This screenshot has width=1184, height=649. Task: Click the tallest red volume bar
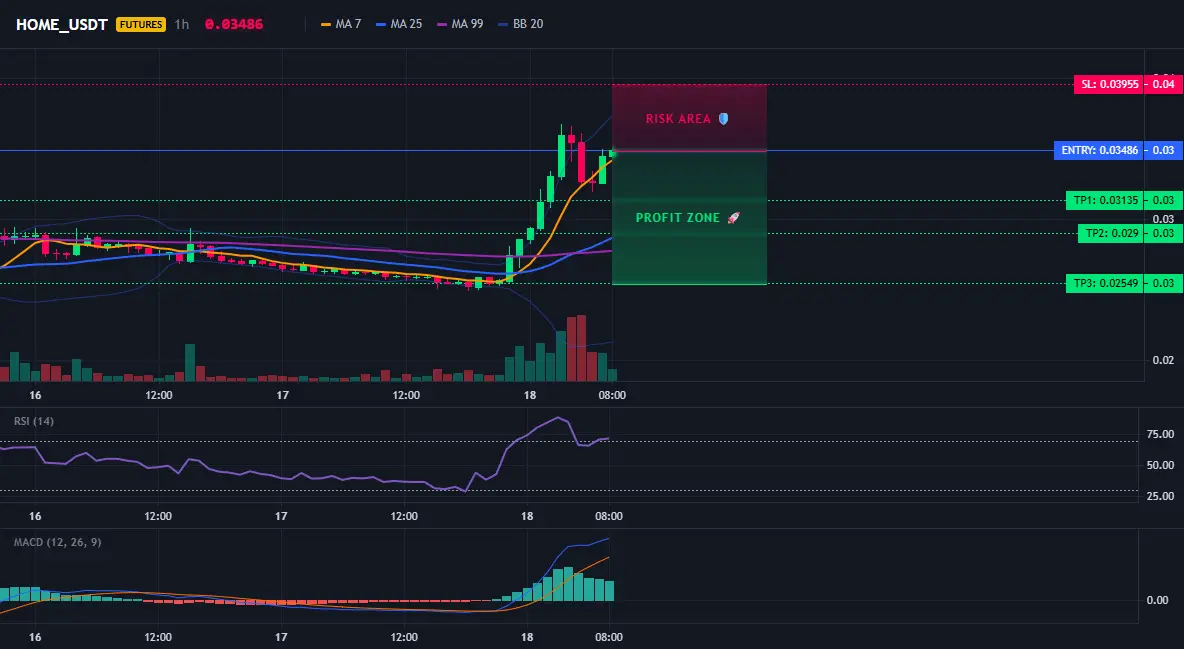click(581, 348)
